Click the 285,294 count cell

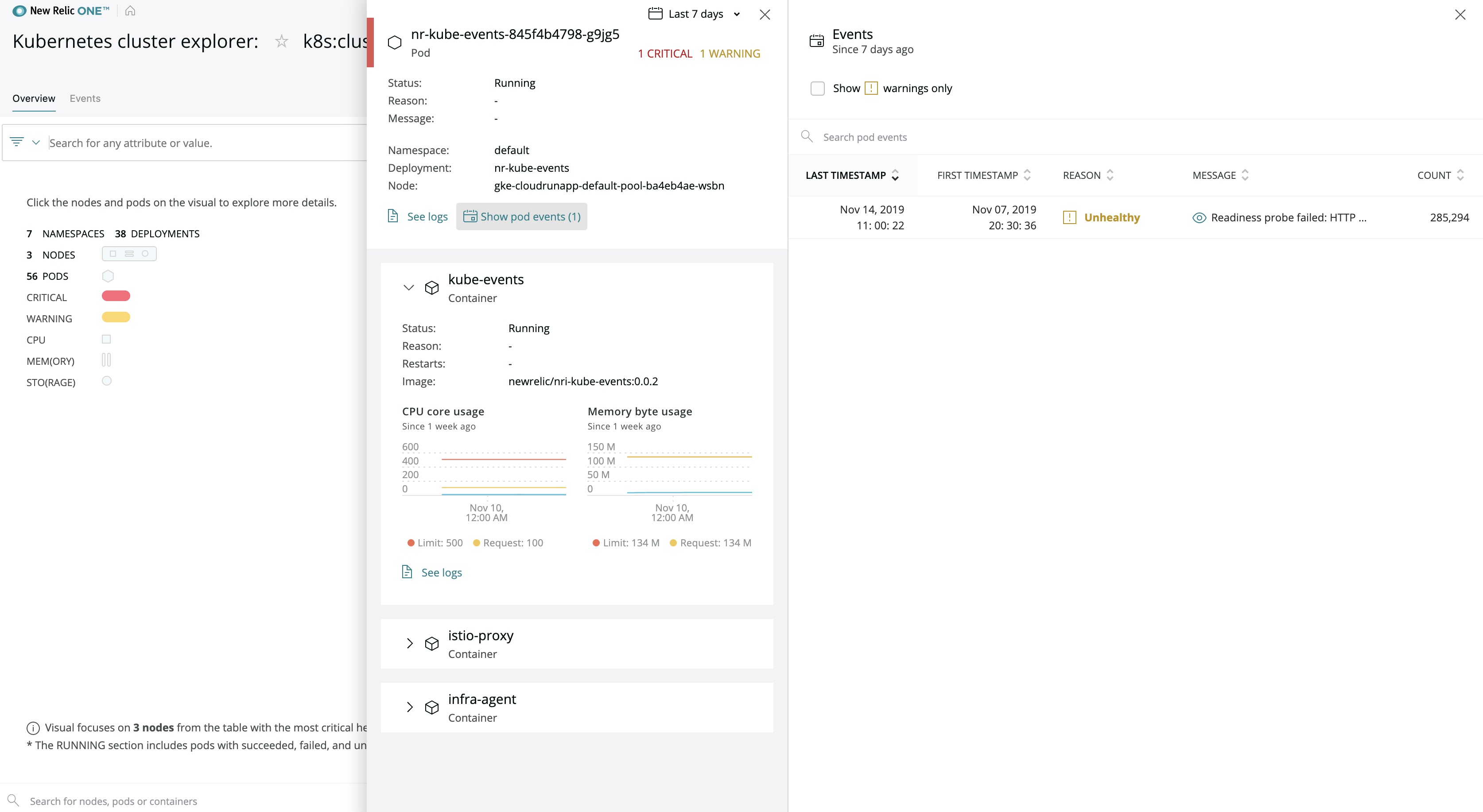pyautogui.click(x=1449, y=217)
